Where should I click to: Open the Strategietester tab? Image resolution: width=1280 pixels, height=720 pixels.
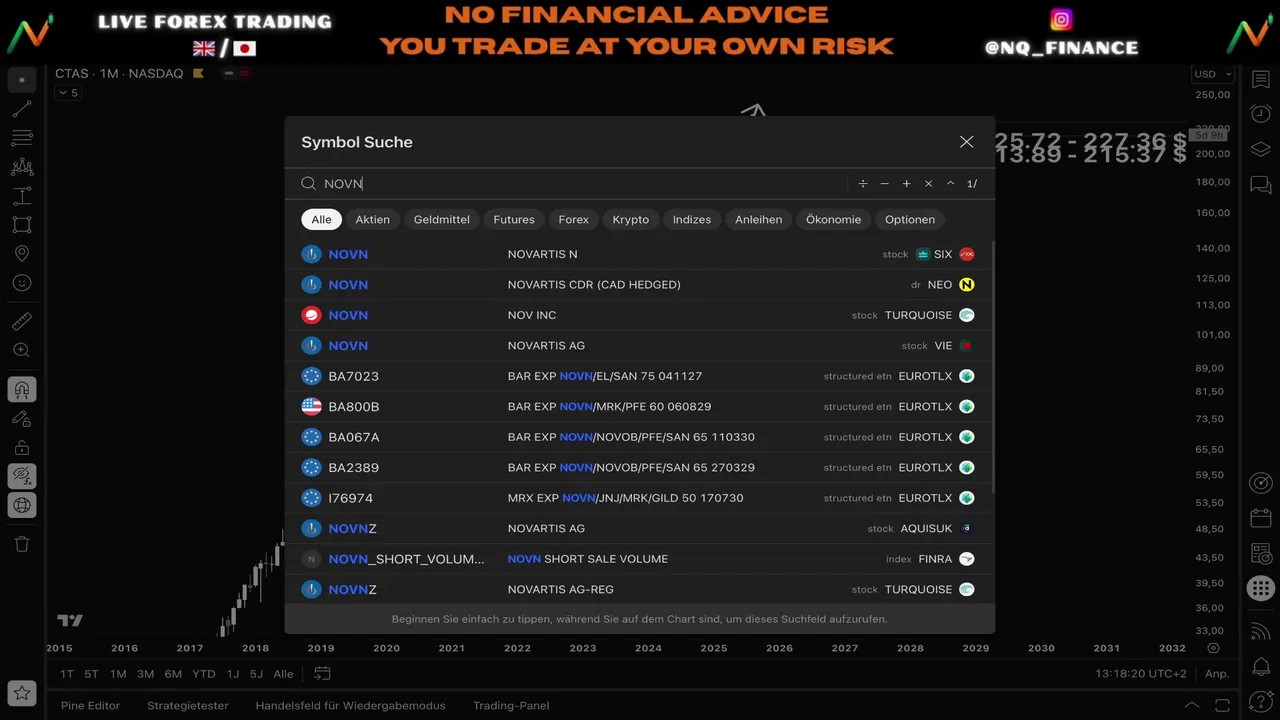click(x=188, y=706)
